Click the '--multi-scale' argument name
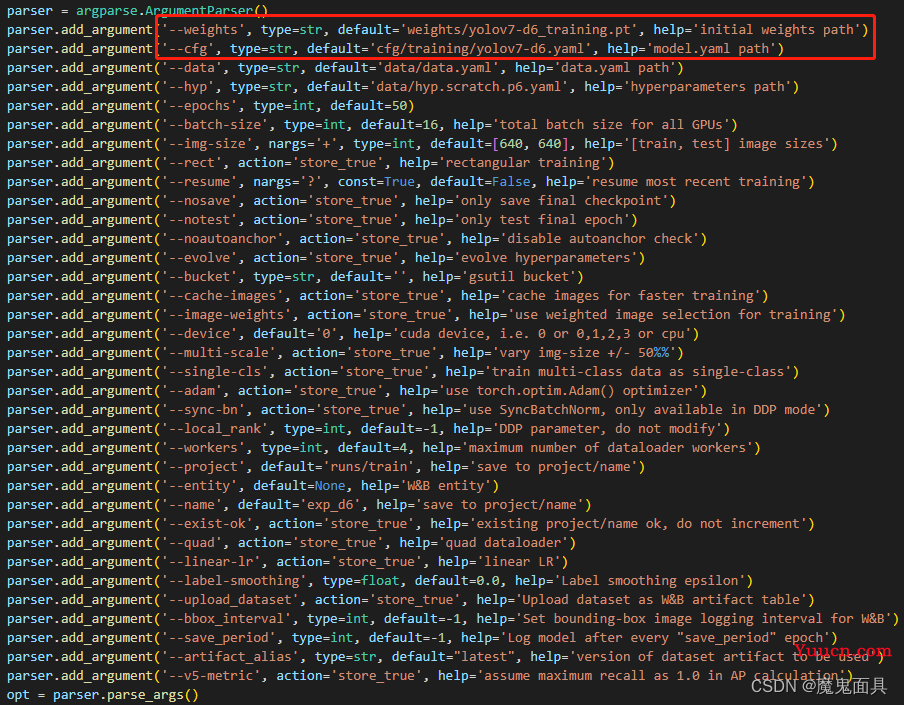 click(219, 353)
